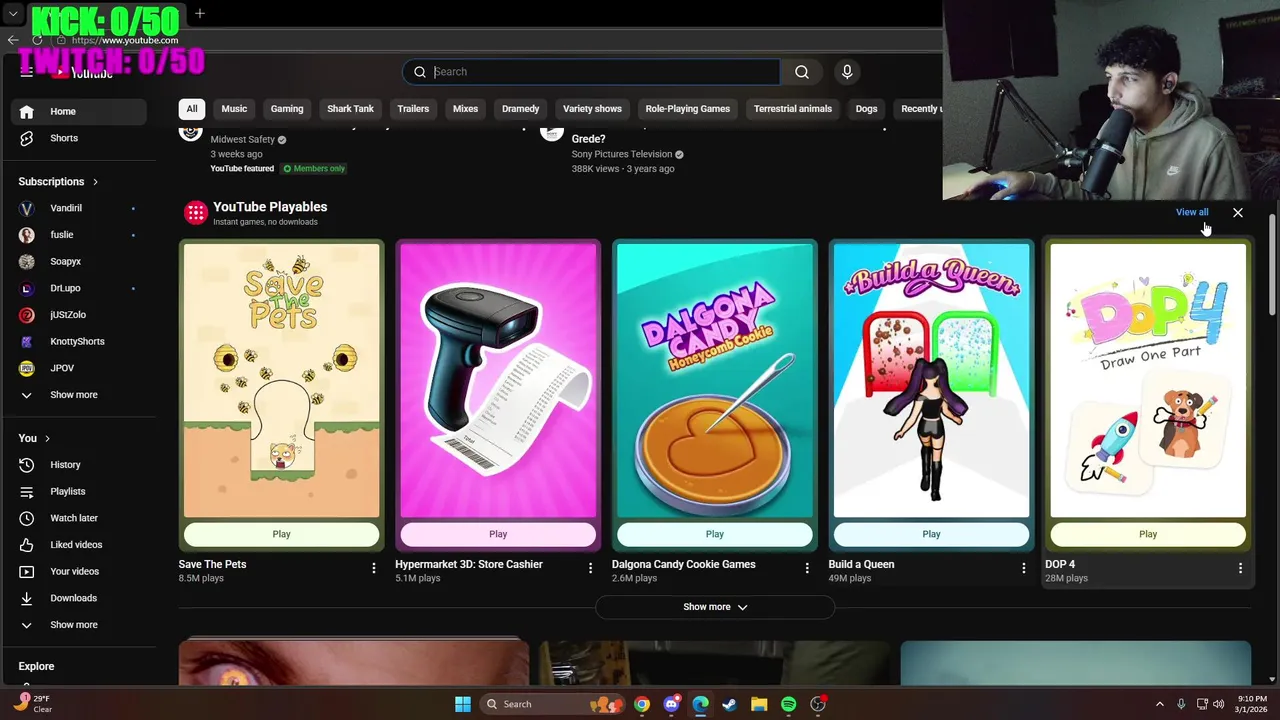
Task: Select the Music filter chip
Action: pyautogui.click(x=234, y=109)
